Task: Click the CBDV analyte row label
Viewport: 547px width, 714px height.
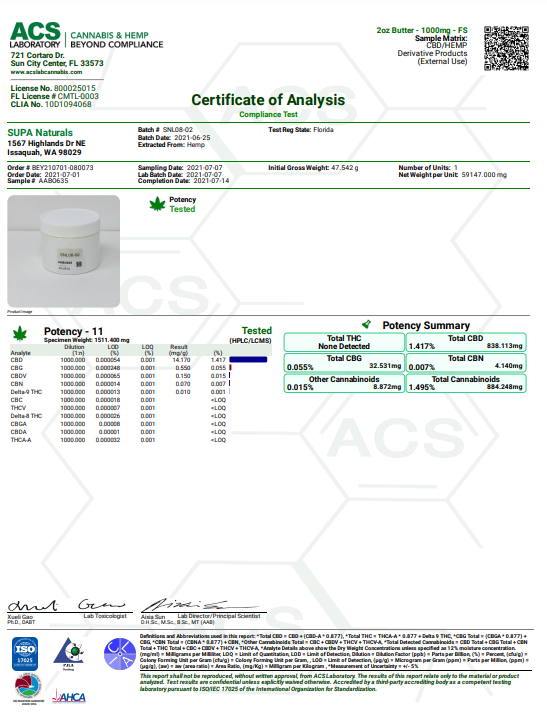Action: (19, 376)
